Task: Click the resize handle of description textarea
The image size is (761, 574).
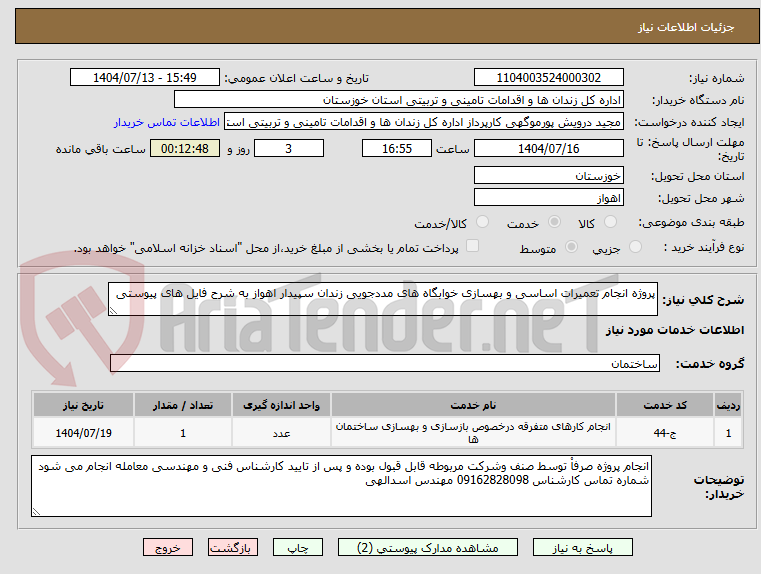Action: [113, 311]
